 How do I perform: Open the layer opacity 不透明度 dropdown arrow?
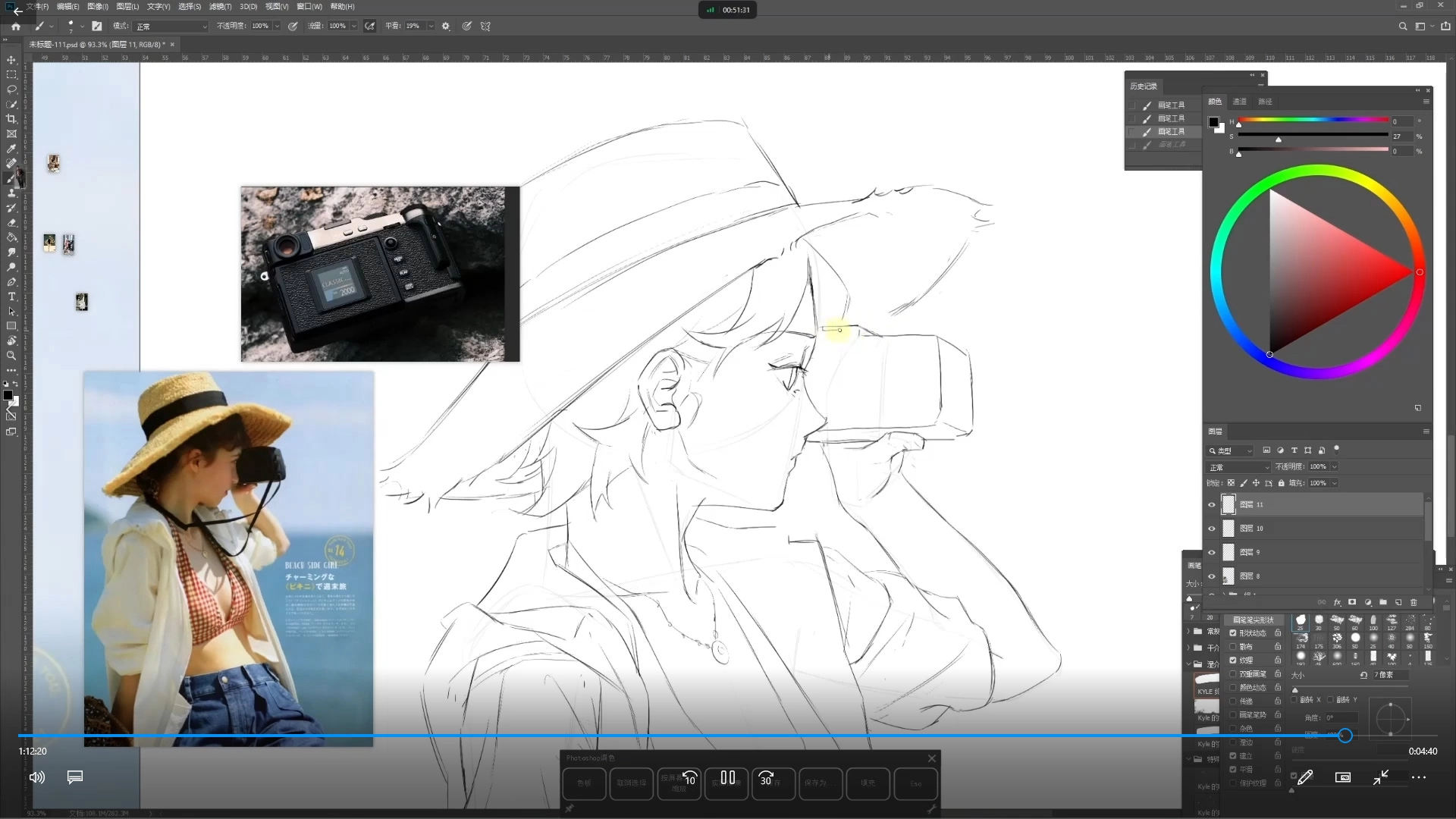click(1334, 467)
